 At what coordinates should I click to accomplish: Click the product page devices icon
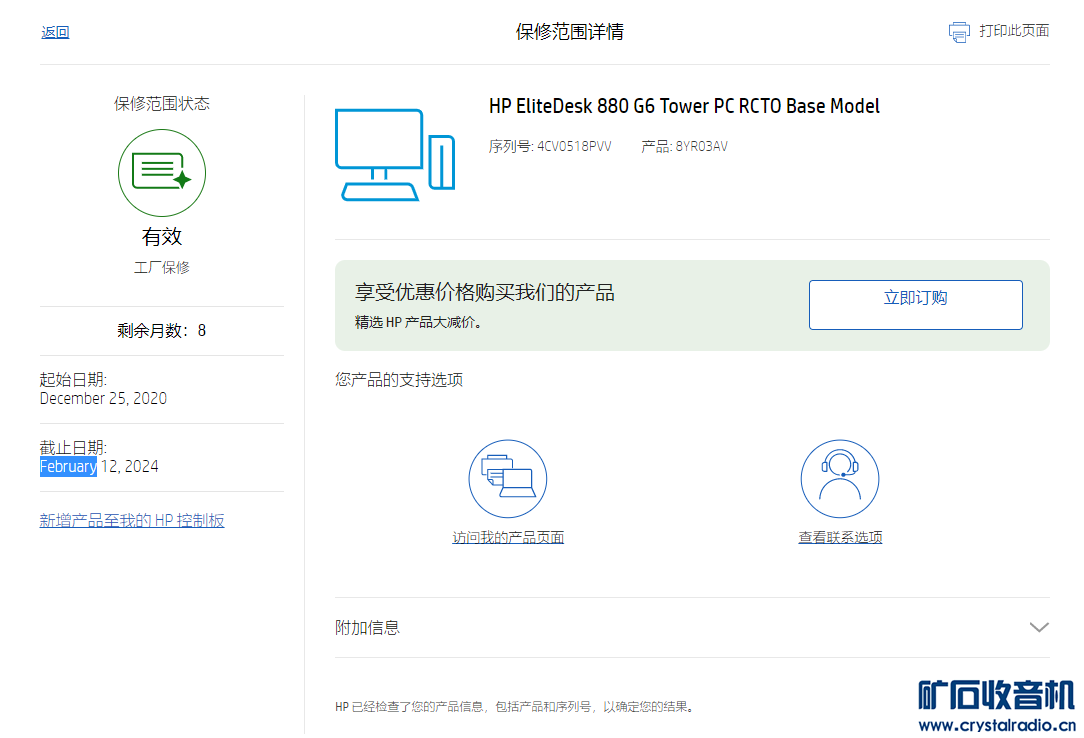tap(508, 479)
